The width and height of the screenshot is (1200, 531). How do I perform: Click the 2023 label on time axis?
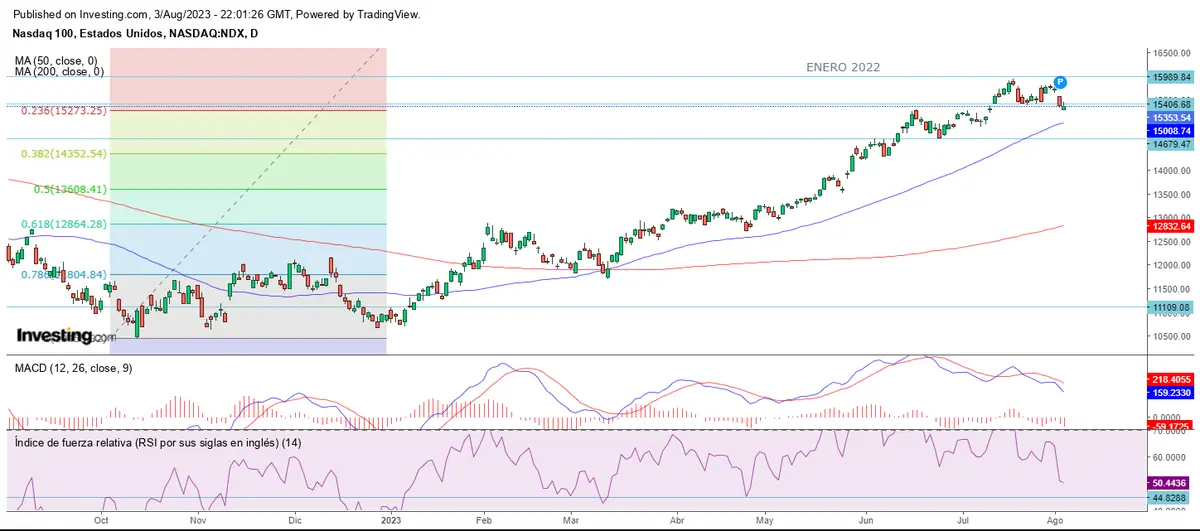(x=390, y=521)
